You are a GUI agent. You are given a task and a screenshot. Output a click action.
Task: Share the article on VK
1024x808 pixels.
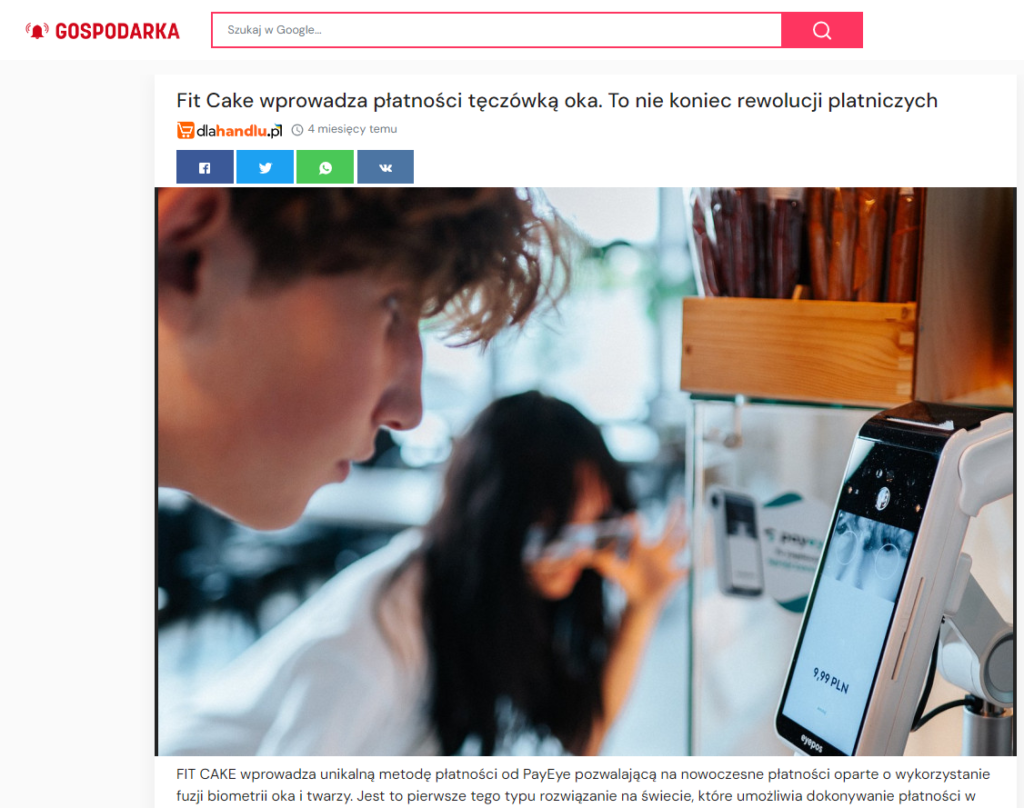(x=385, y=167)
